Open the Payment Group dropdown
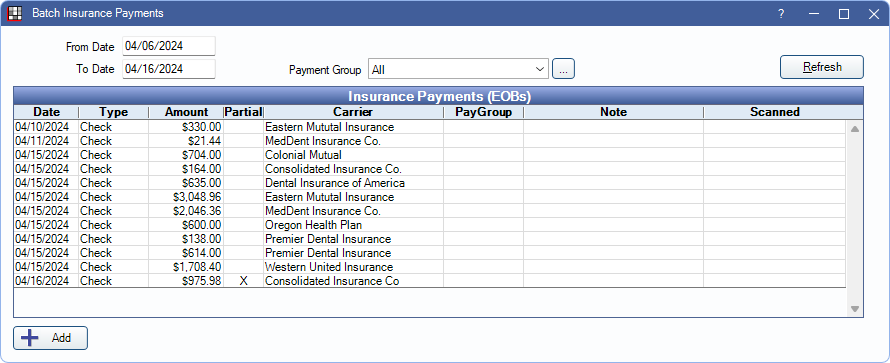This screenshot has width=890, height=363. tap(459, 69)
